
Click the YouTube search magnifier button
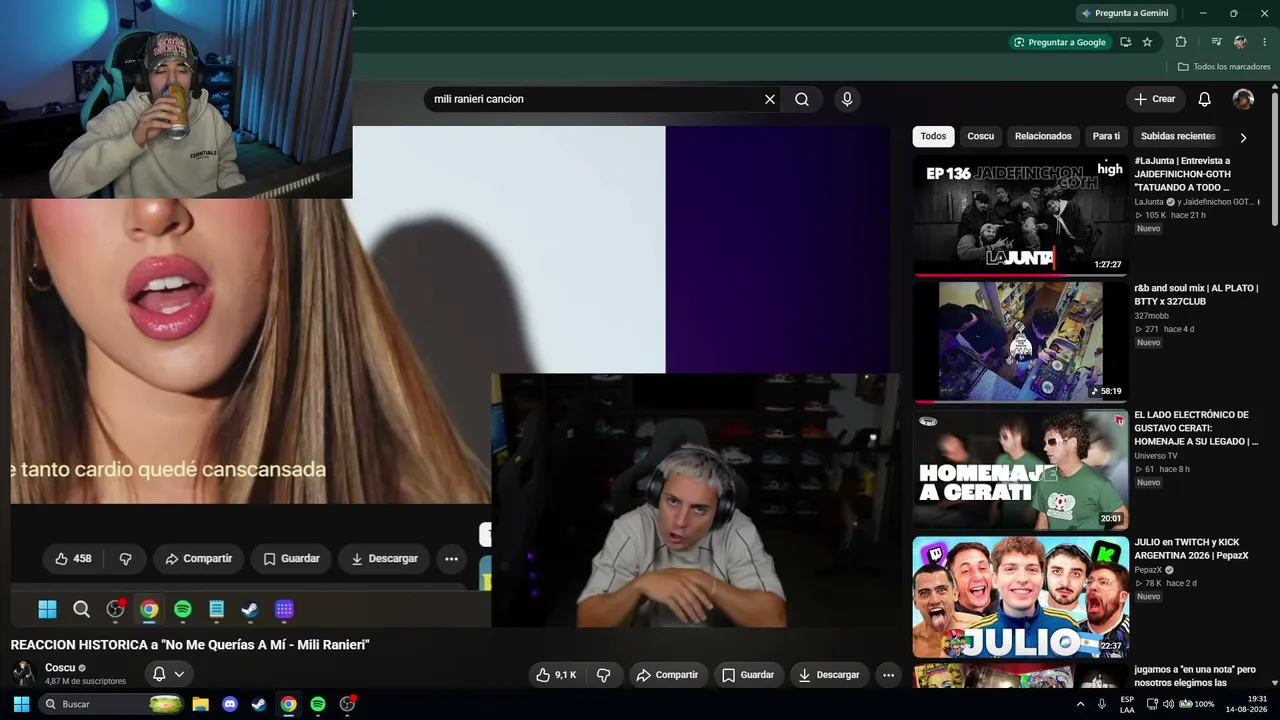[x=802, y=99]
